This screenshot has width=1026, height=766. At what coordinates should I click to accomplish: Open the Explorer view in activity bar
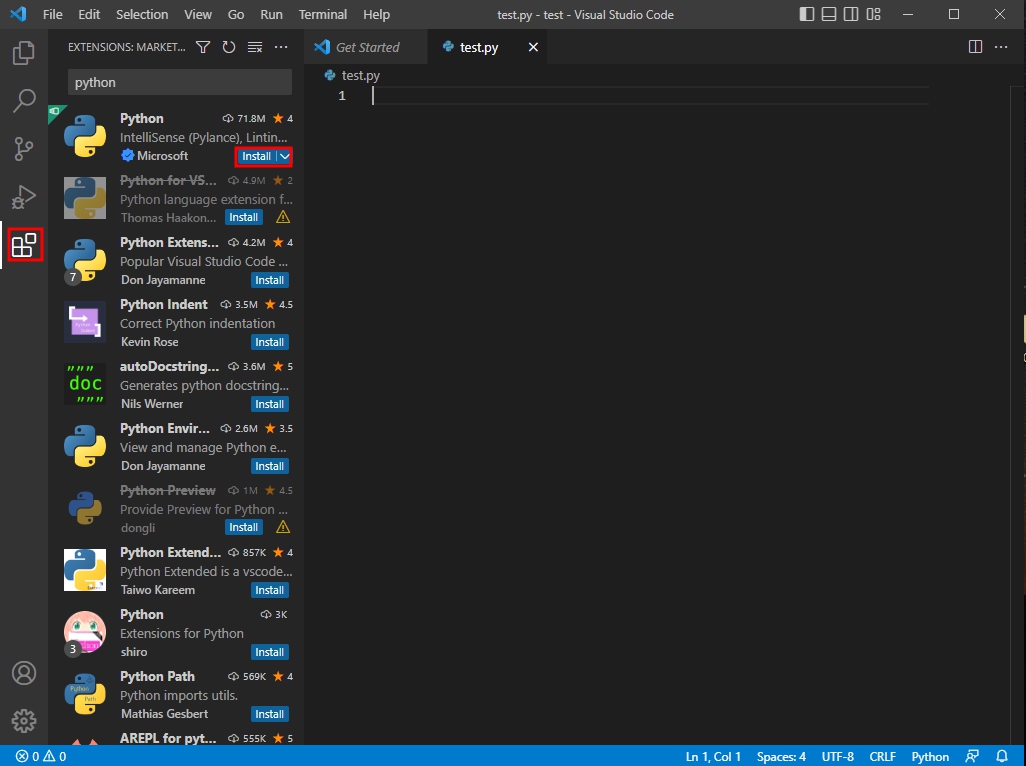[24, 53]
